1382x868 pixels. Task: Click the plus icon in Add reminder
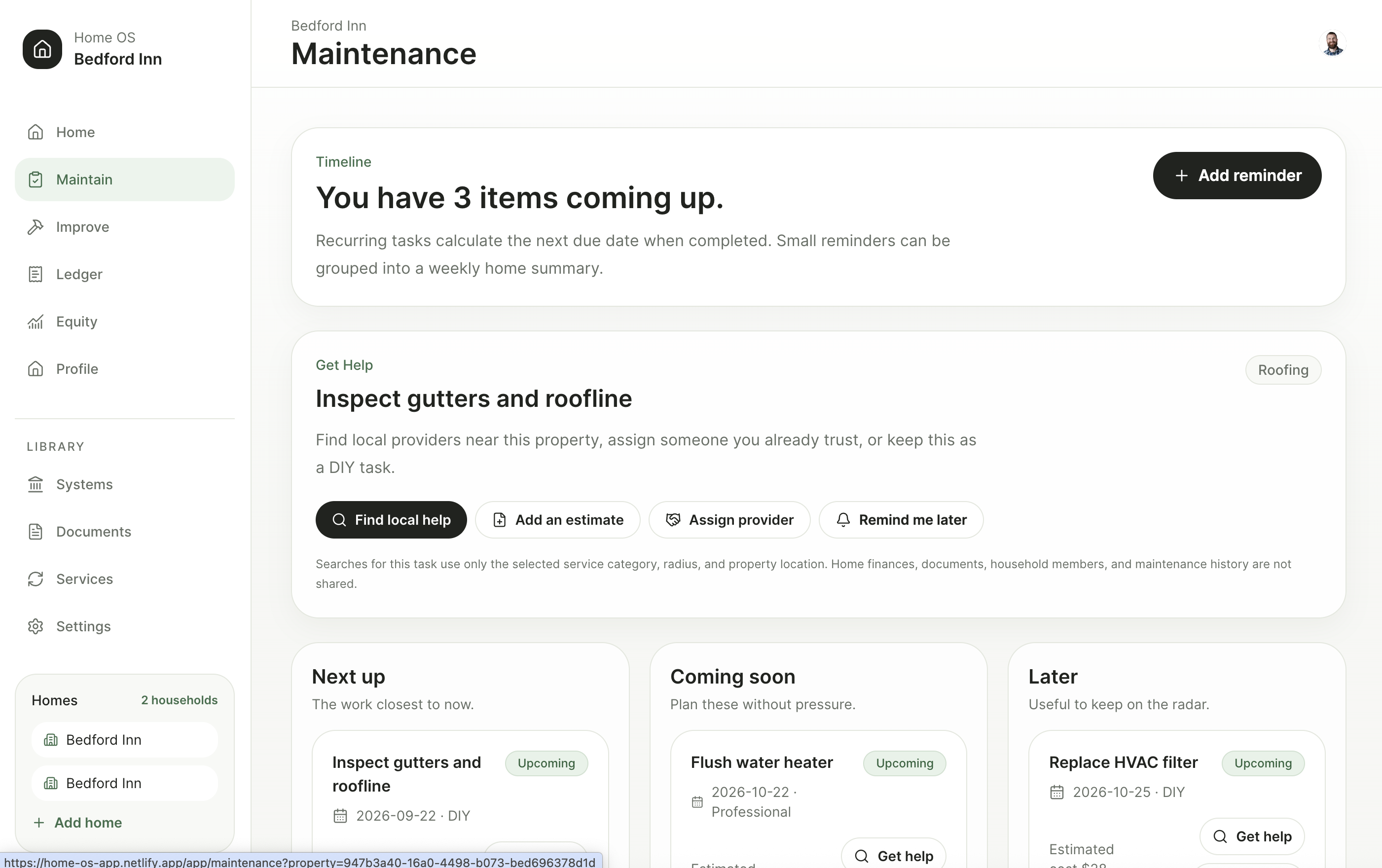point(1181,176)
